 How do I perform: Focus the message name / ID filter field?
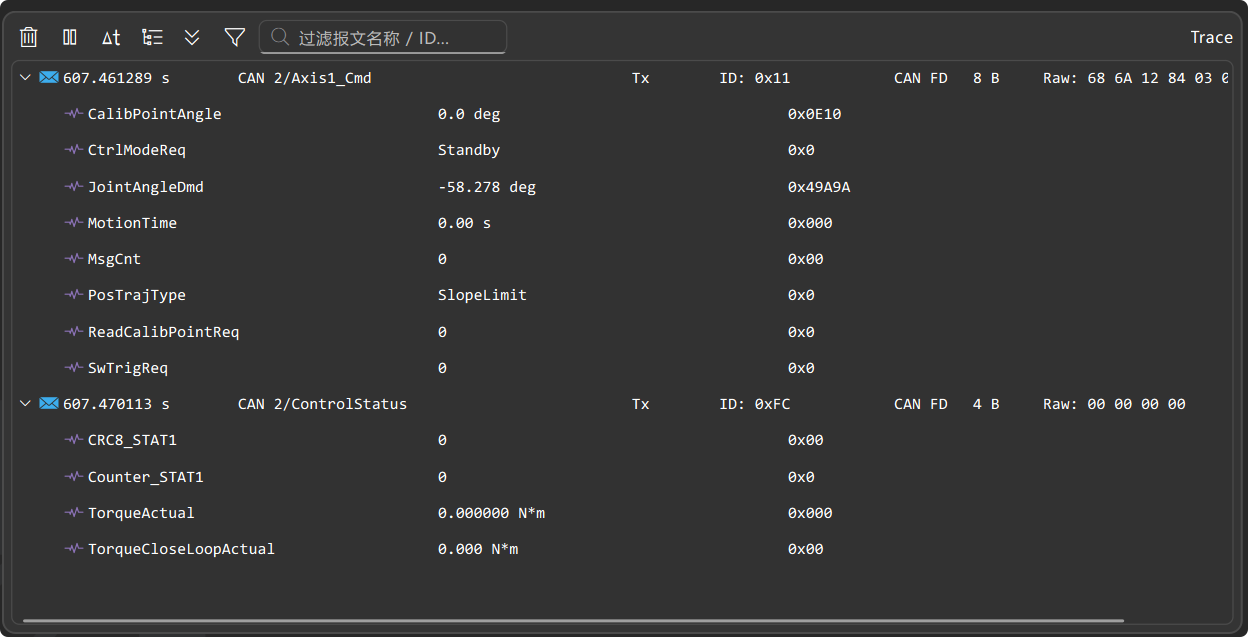pos(382,37)
